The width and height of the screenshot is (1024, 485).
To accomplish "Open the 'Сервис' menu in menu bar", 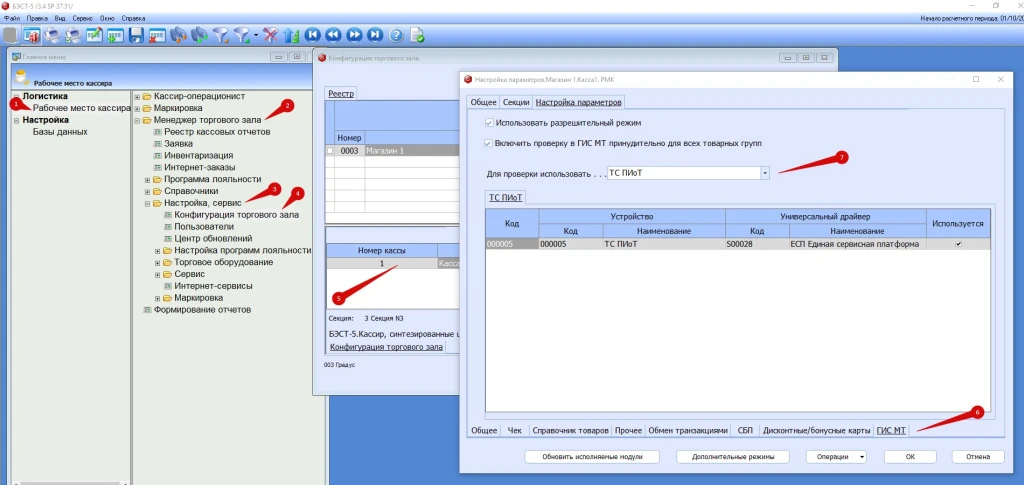I will (81, 18).
